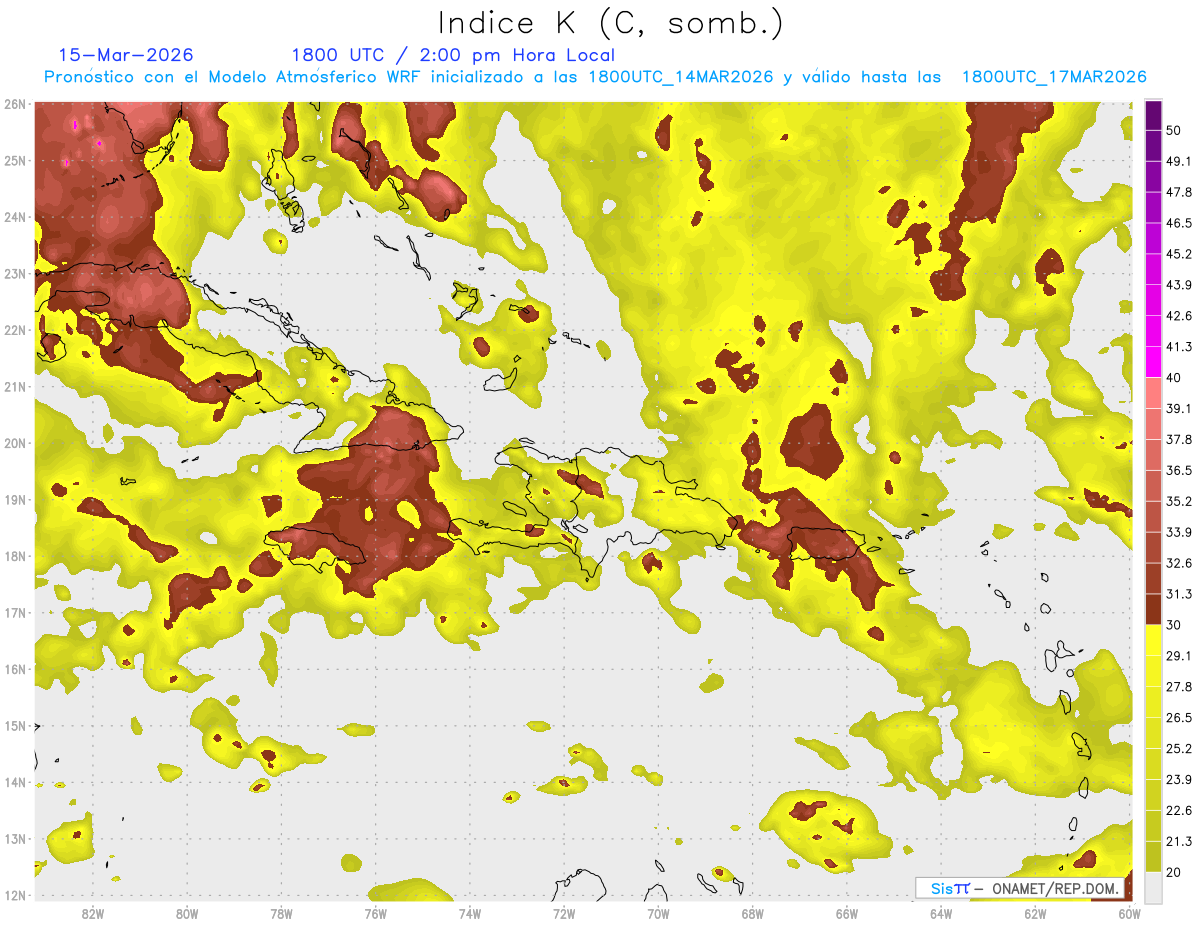Click the '49.1' value on the color scale

pyautogui.click(x=1180, y=161)
